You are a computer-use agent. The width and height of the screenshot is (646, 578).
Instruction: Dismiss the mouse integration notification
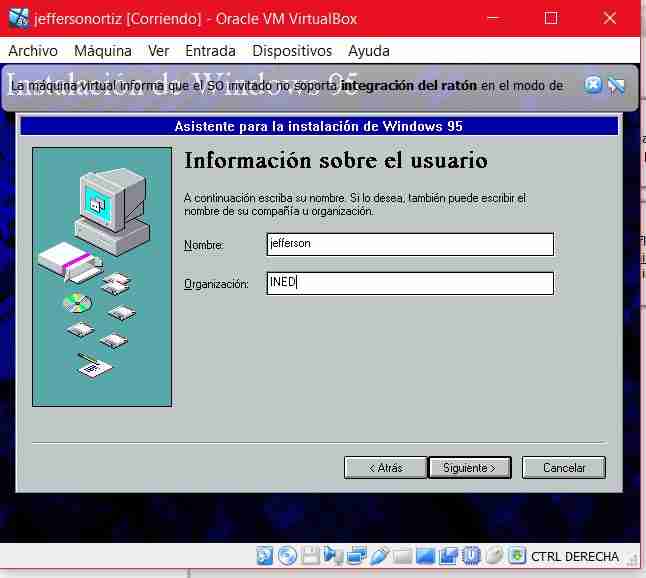(593, 85)
